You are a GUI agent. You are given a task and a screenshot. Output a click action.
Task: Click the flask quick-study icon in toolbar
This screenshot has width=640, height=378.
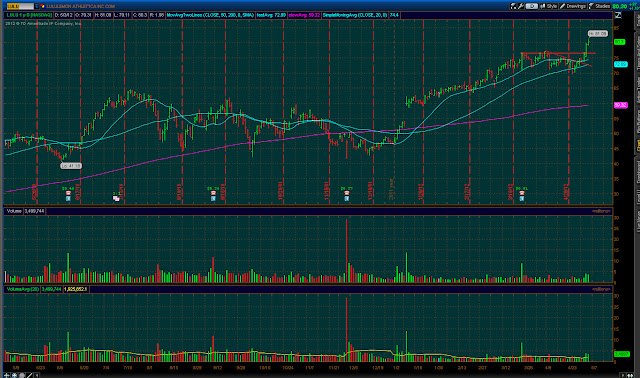tap(513, 6)
